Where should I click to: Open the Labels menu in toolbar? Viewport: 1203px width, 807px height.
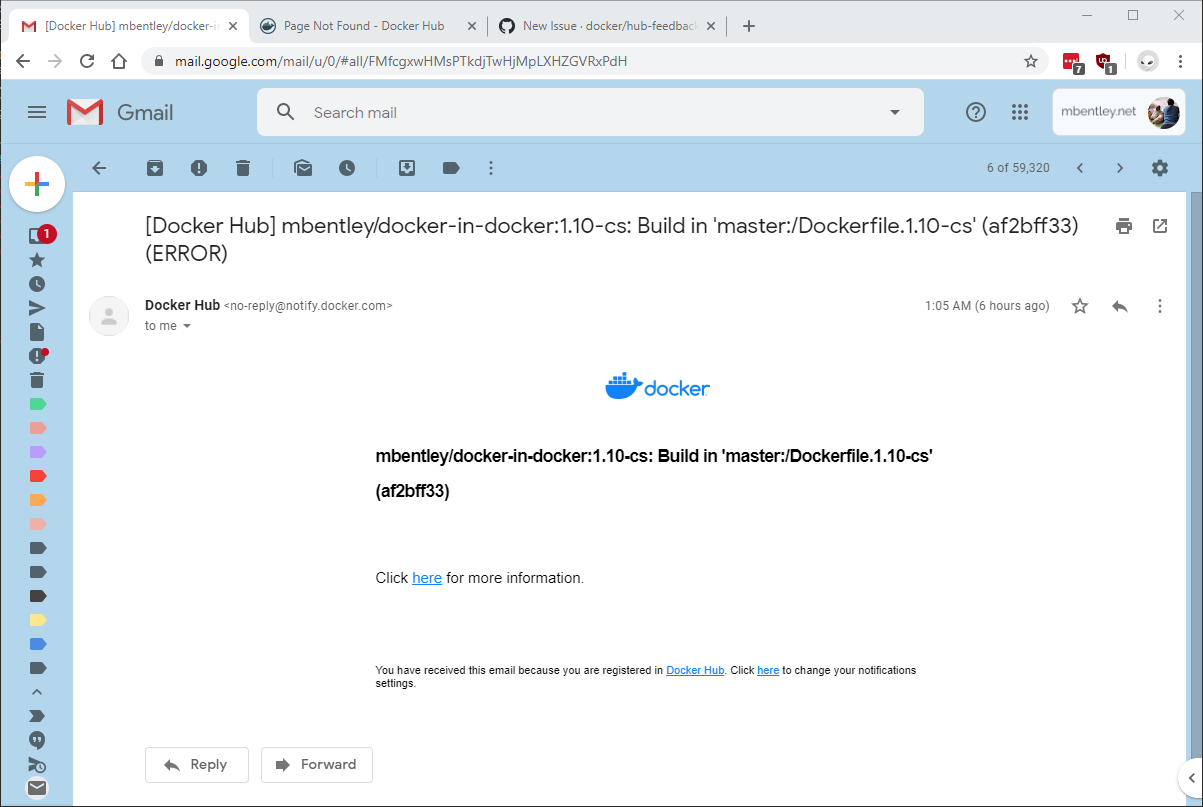451,168
